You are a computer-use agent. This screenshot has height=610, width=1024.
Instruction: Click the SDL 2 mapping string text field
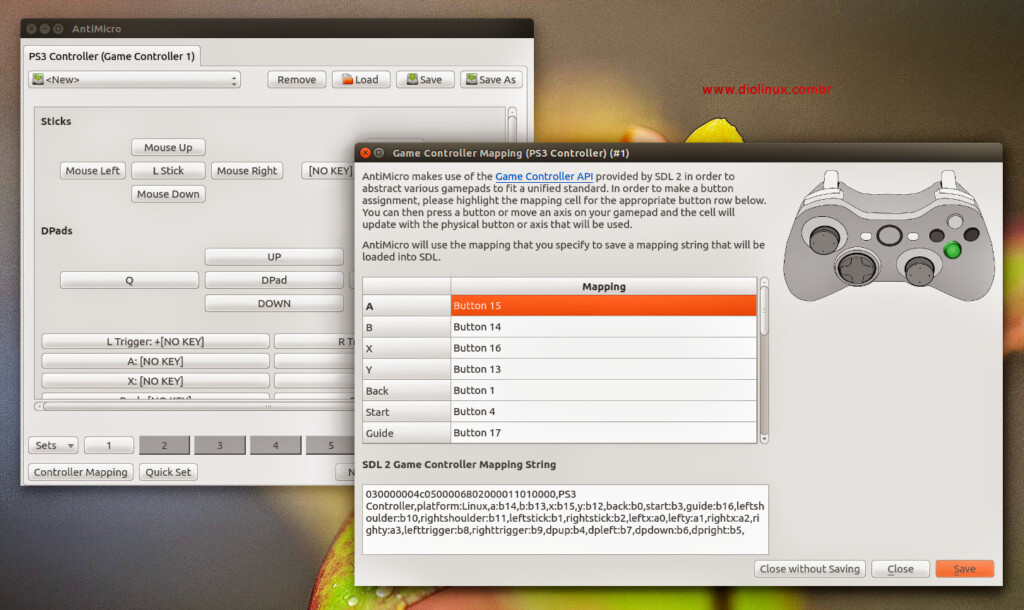(566, 518)
